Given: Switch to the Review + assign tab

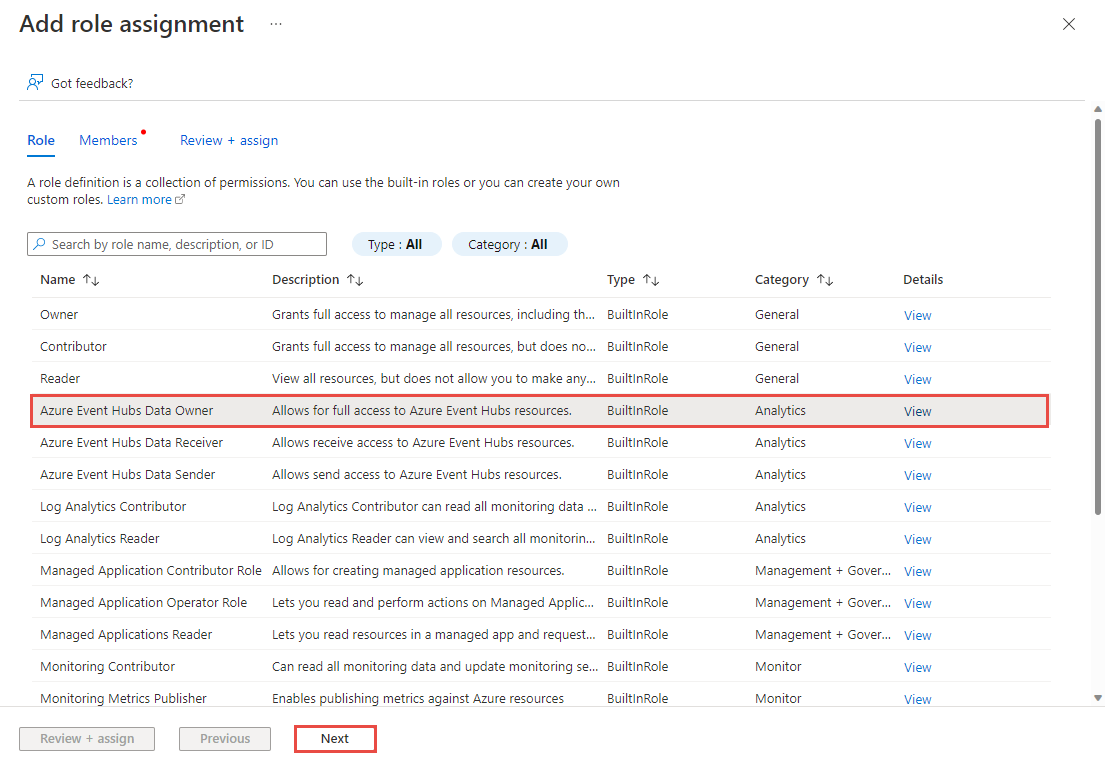Looking at the screenshot, I should click(228, 140).
